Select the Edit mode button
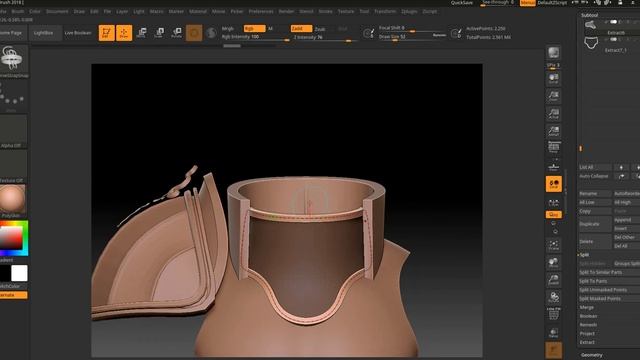The image size is (640, 360). tap(107, 33)
